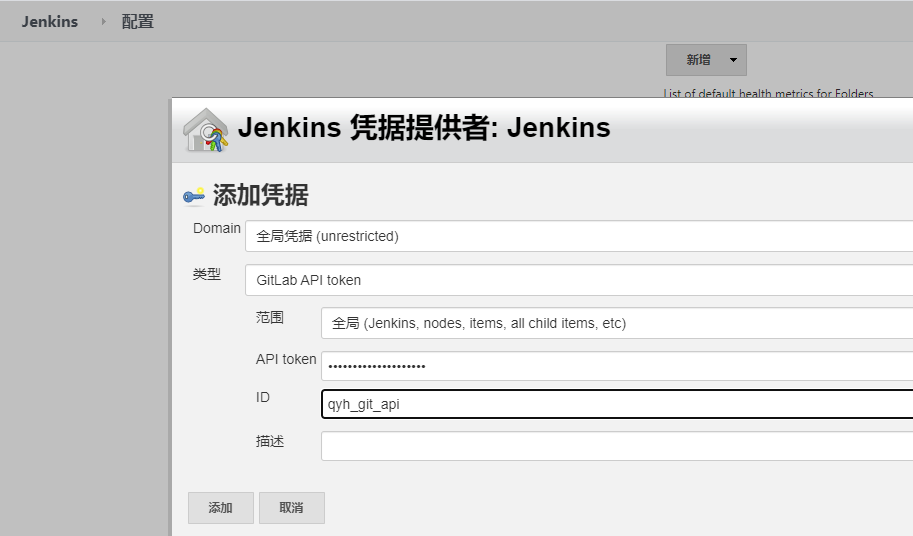
Task: Click the breadcrumb arrow separator after Jenkins
Action: pyautogui.click(x=104, y=22)
